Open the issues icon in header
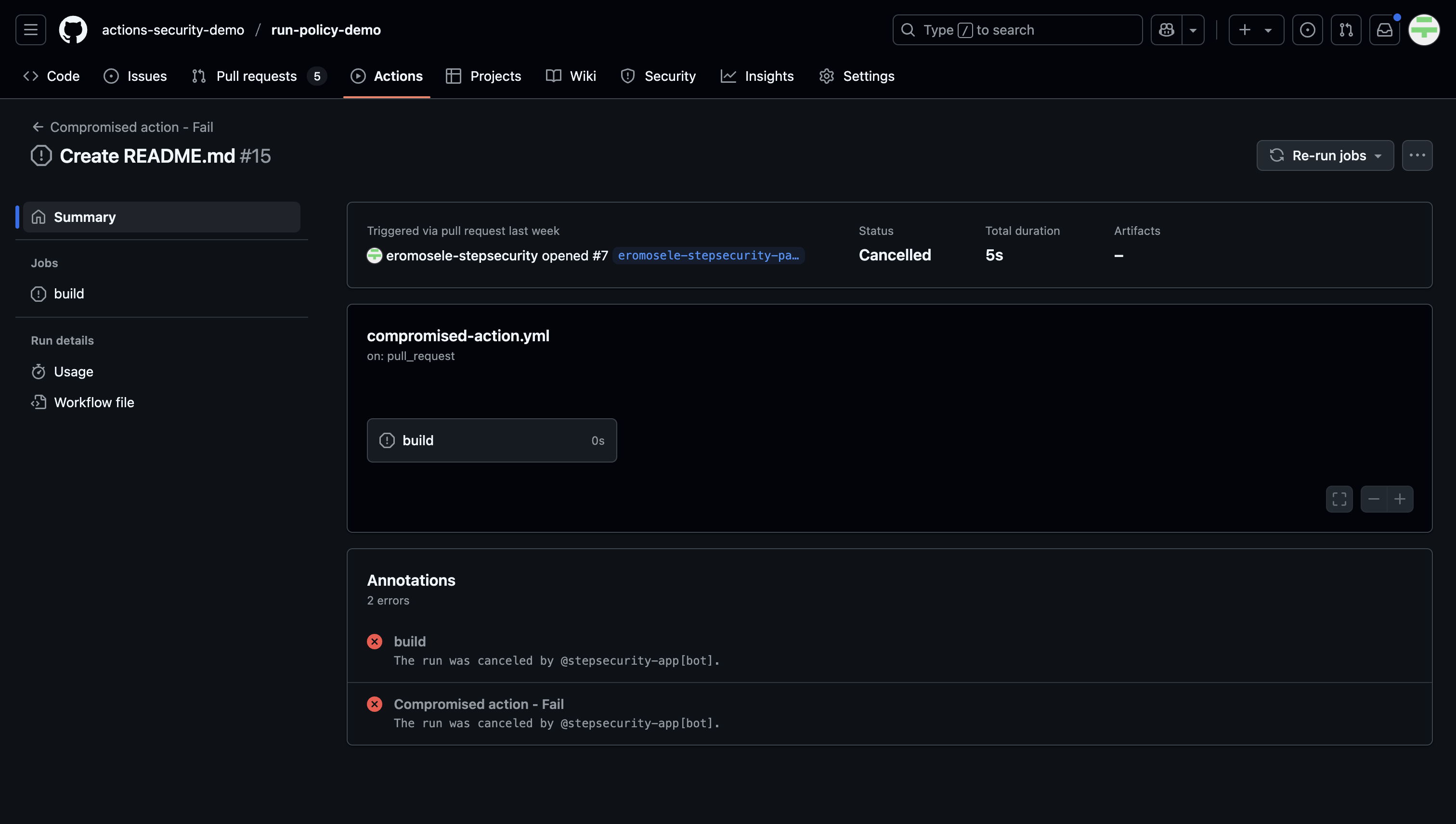Viewport: 1456px width, 824px height. 1307,29
